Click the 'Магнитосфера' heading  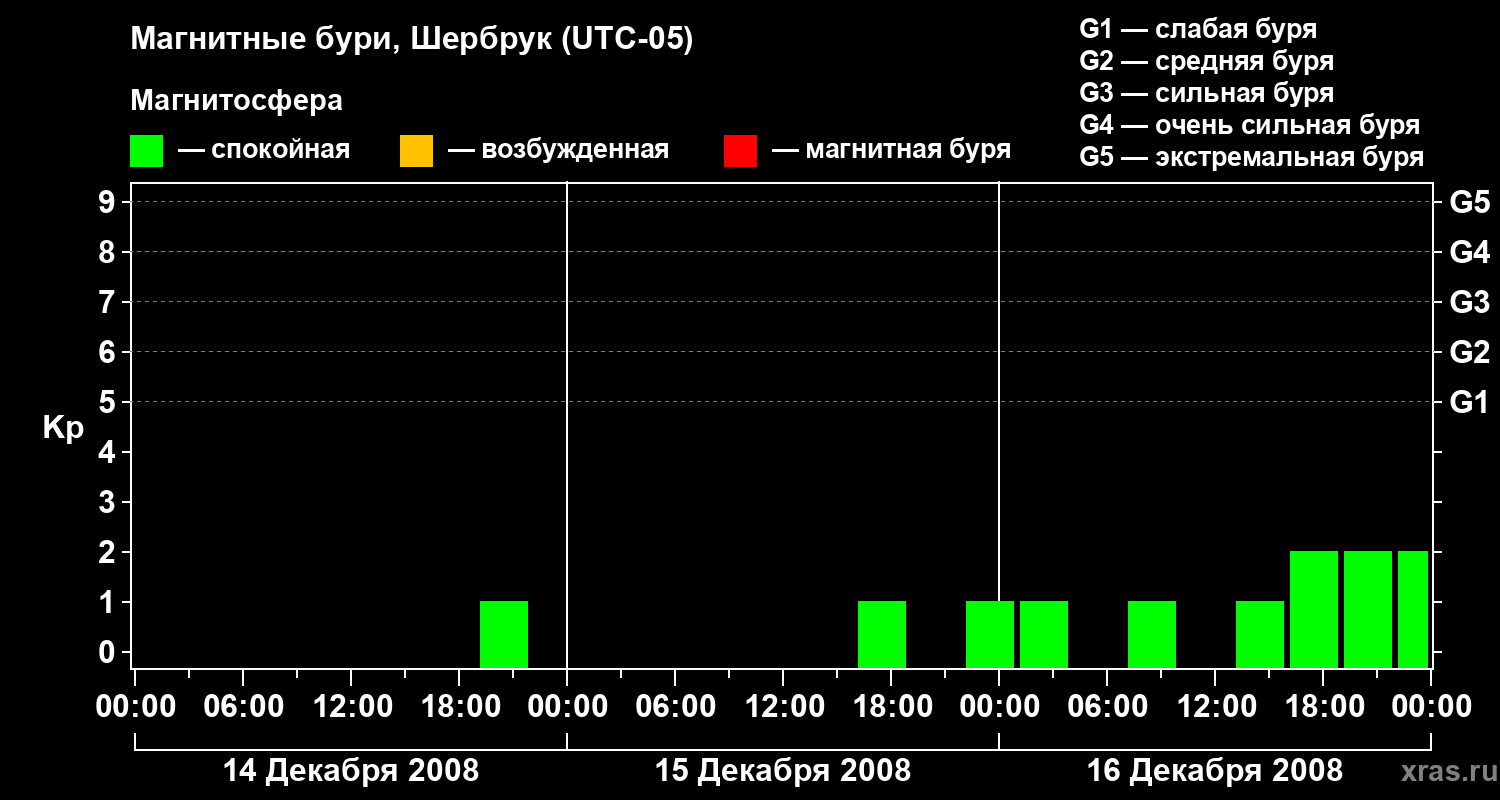[236, 101]
